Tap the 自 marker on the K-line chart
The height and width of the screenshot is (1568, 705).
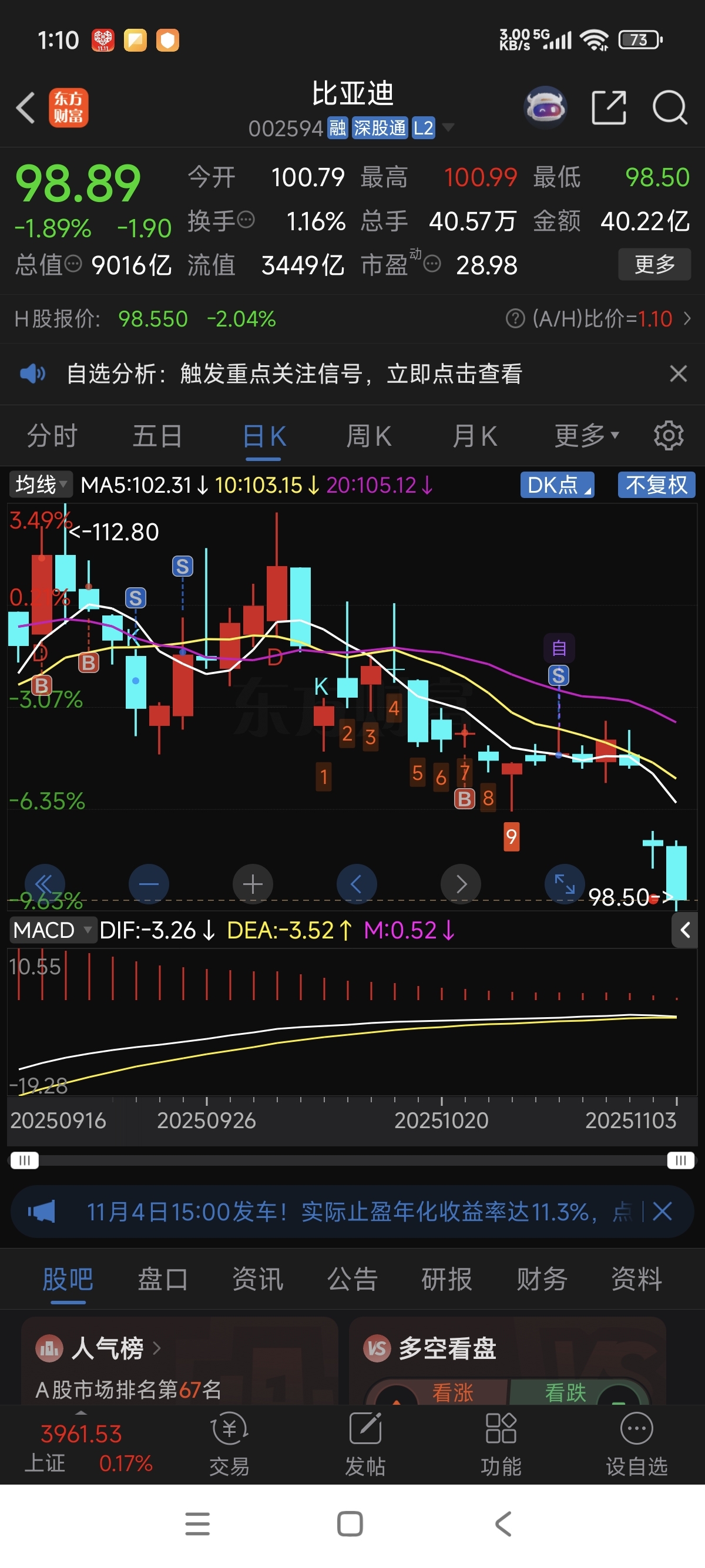[559, 648]
